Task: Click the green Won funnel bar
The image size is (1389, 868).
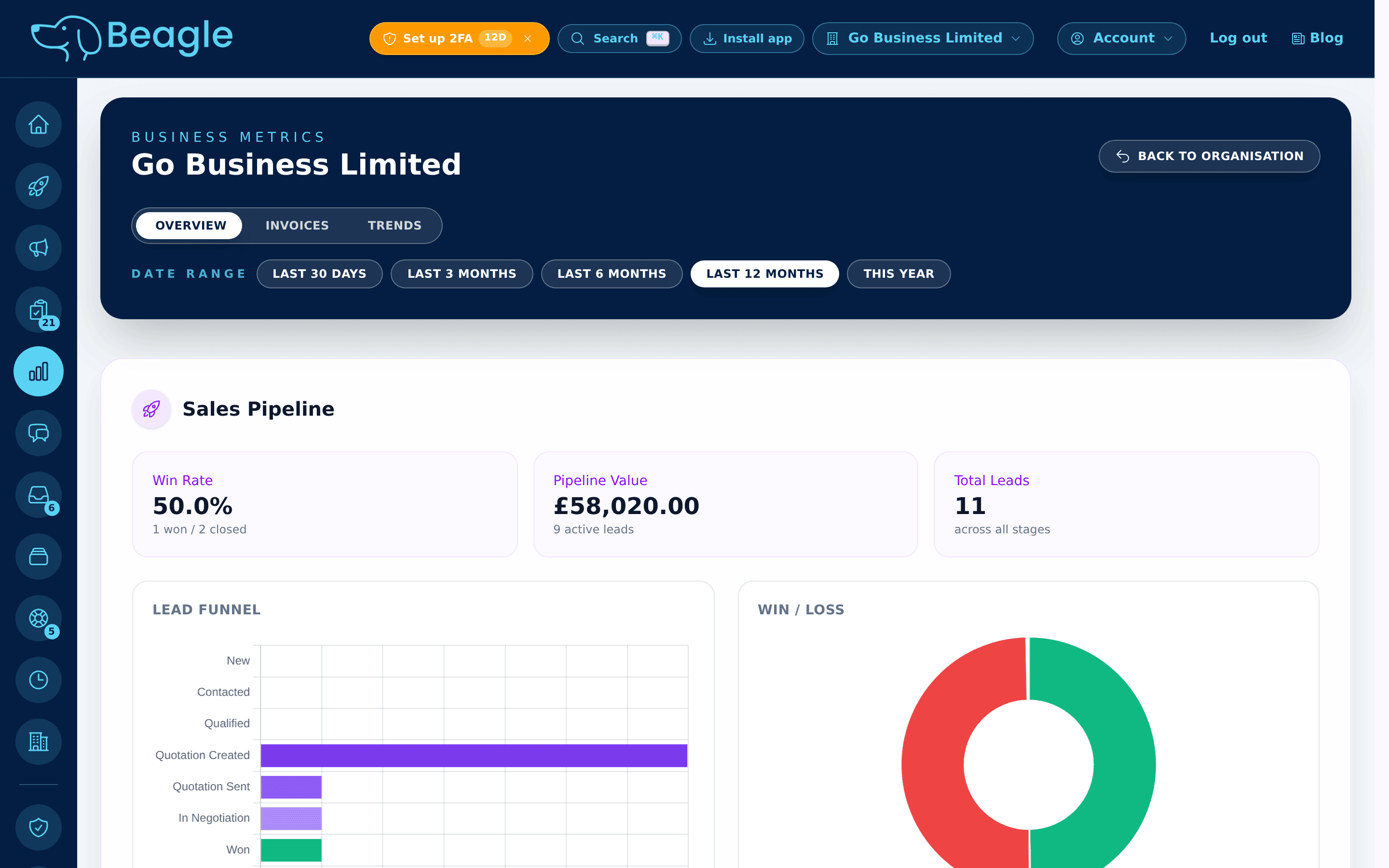Action: [x=291, y=850]
